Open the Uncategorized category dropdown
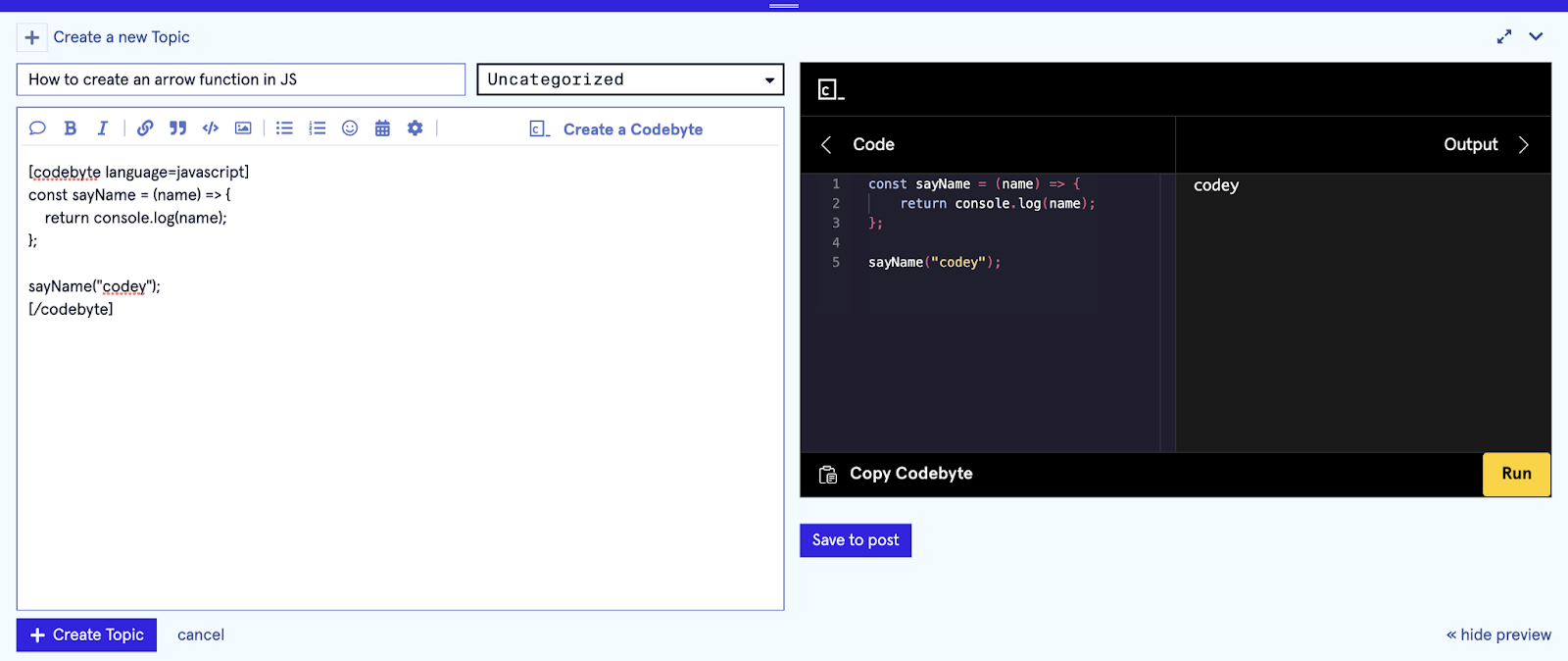 click(630, 79)
